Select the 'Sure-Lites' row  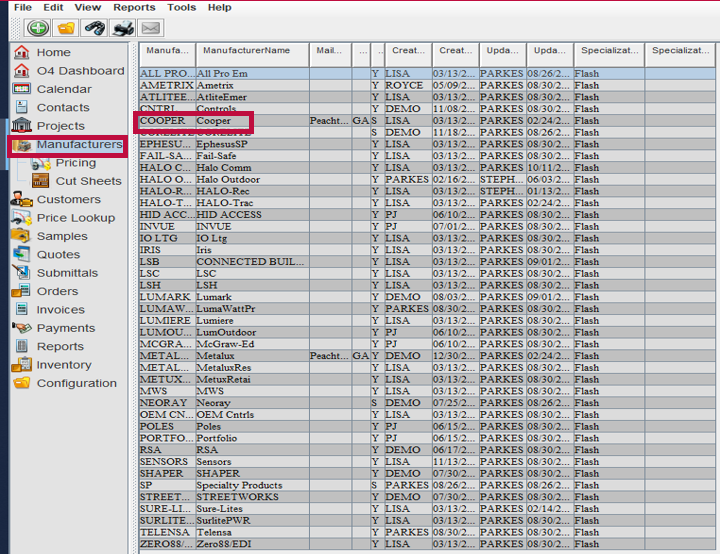[427, 509]
